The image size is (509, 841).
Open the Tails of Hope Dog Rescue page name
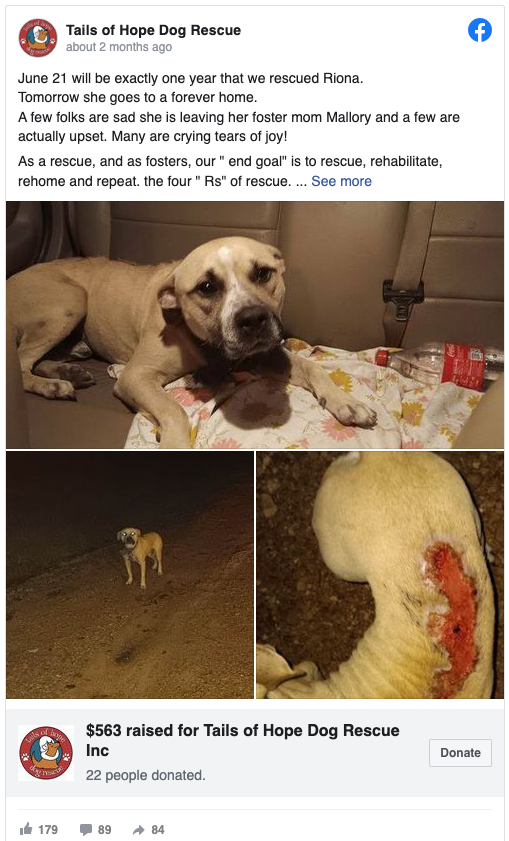tap(153, 30)
